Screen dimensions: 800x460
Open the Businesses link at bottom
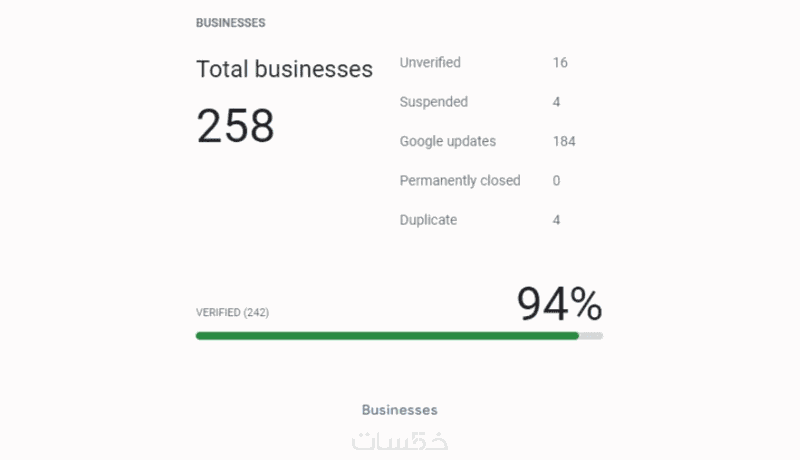[399, 410]
